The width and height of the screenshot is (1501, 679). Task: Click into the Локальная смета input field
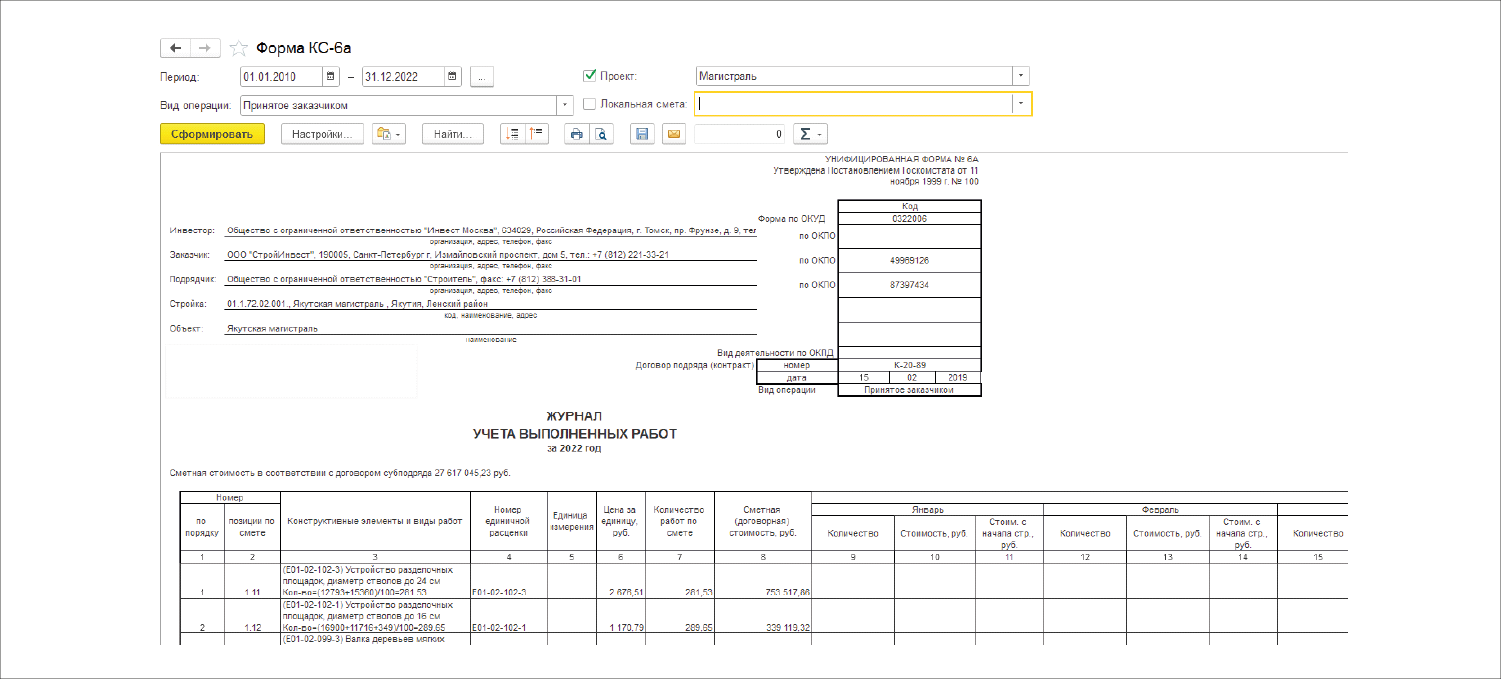(852, 103)
